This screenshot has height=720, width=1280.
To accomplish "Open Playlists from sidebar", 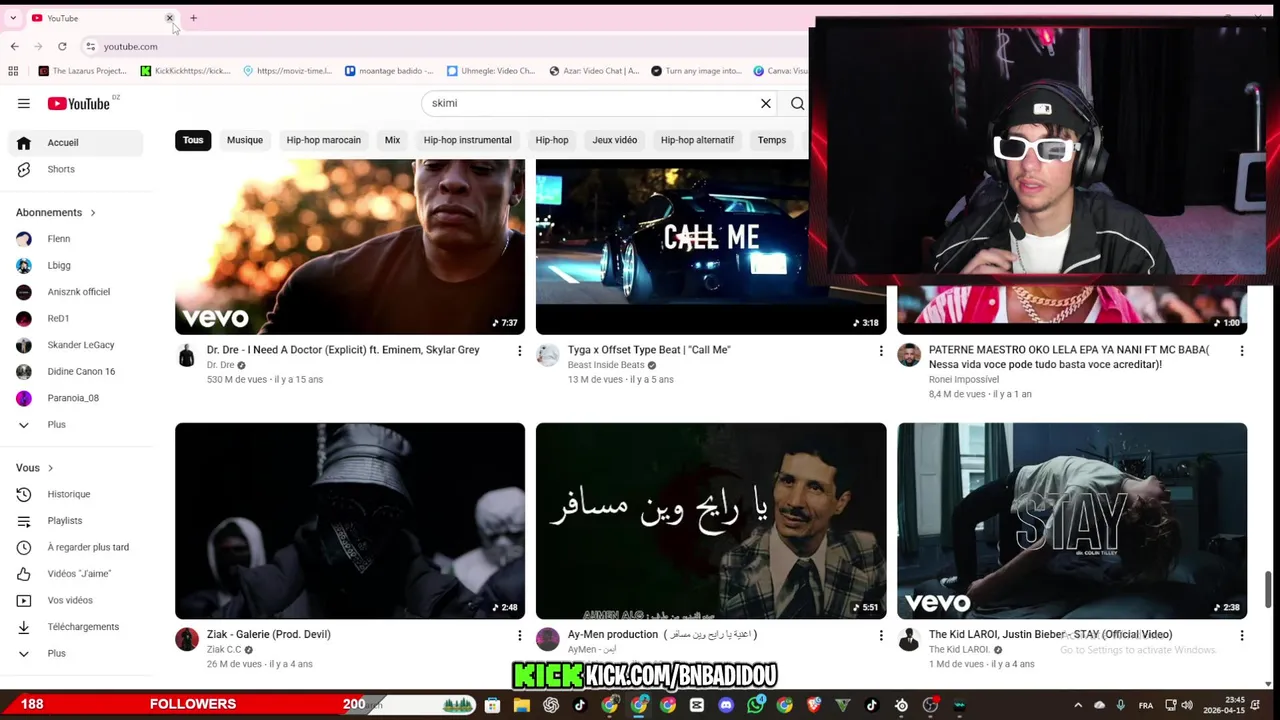I will 76,520.
